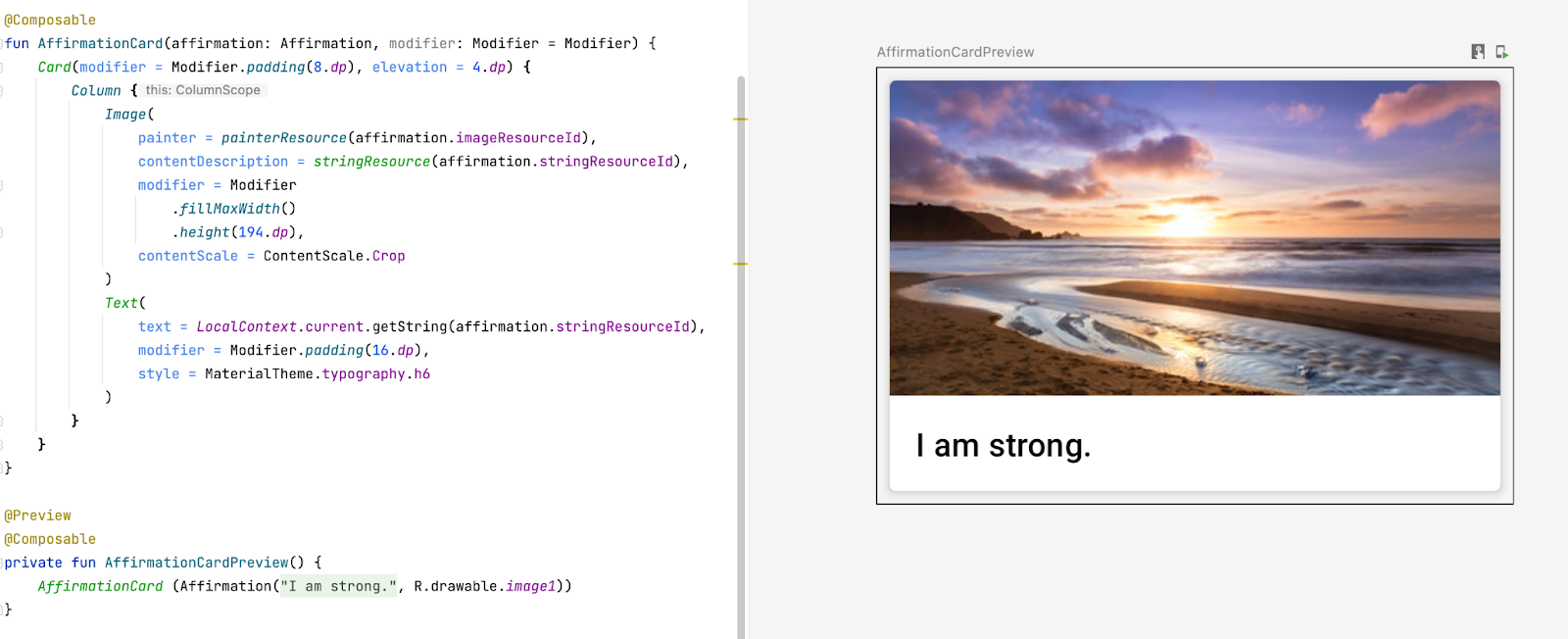
Task: Select the beach sunset image in preview
Action: 1194,238
